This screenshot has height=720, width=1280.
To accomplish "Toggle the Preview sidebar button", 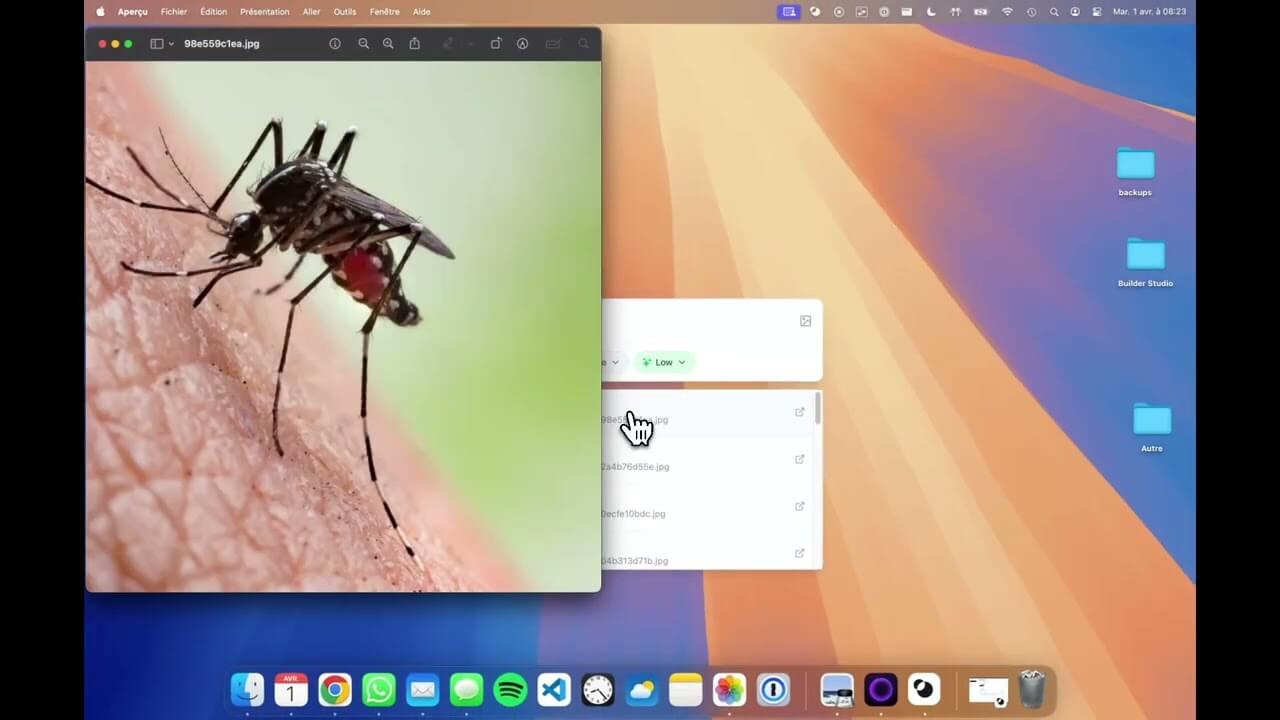I will click(x=156, y=44).
